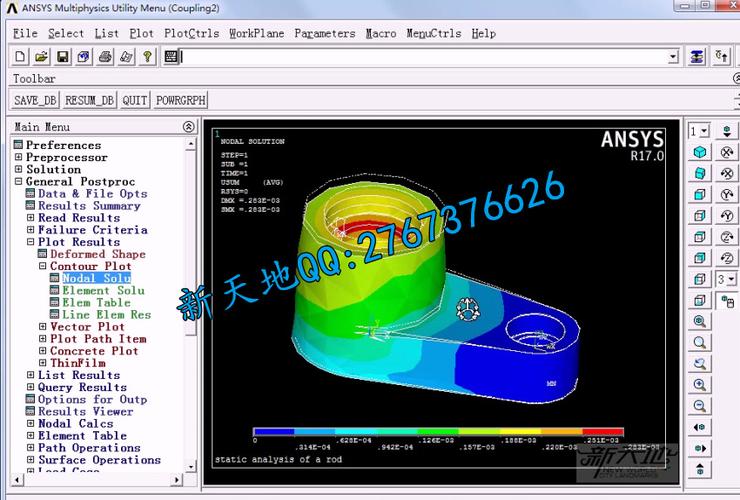The width and height of the screenshot is (740, 500).
Task: Click the New Analysis icon in the toolbar
Action: pos(21,57)
